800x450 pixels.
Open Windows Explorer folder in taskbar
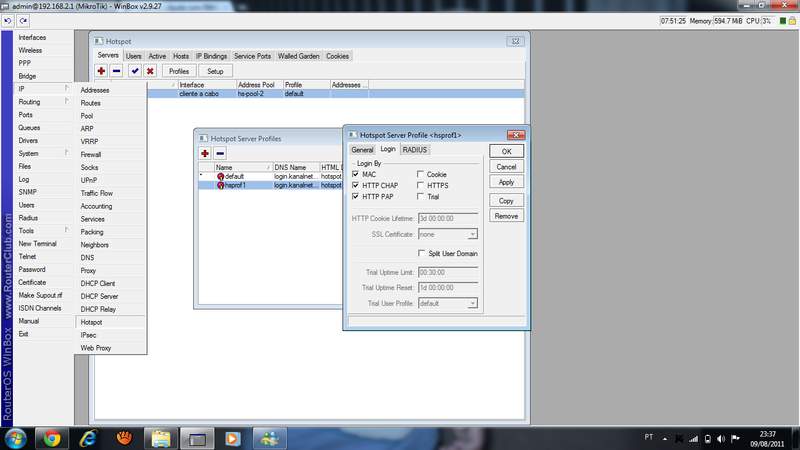pos(161,438)
